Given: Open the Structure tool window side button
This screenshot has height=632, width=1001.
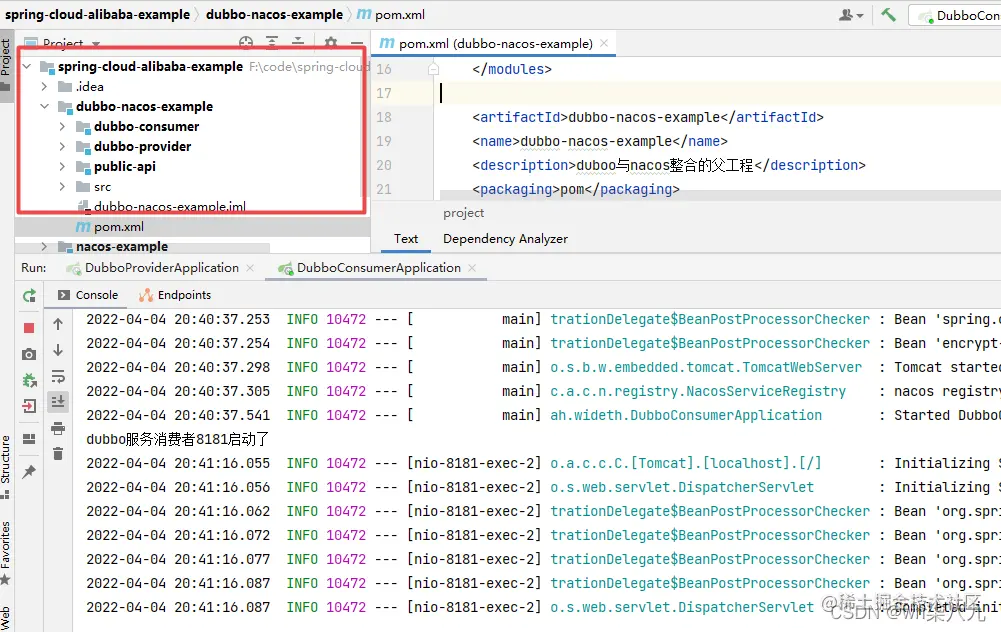Looking at the screenshot, I should pos(6,465).
